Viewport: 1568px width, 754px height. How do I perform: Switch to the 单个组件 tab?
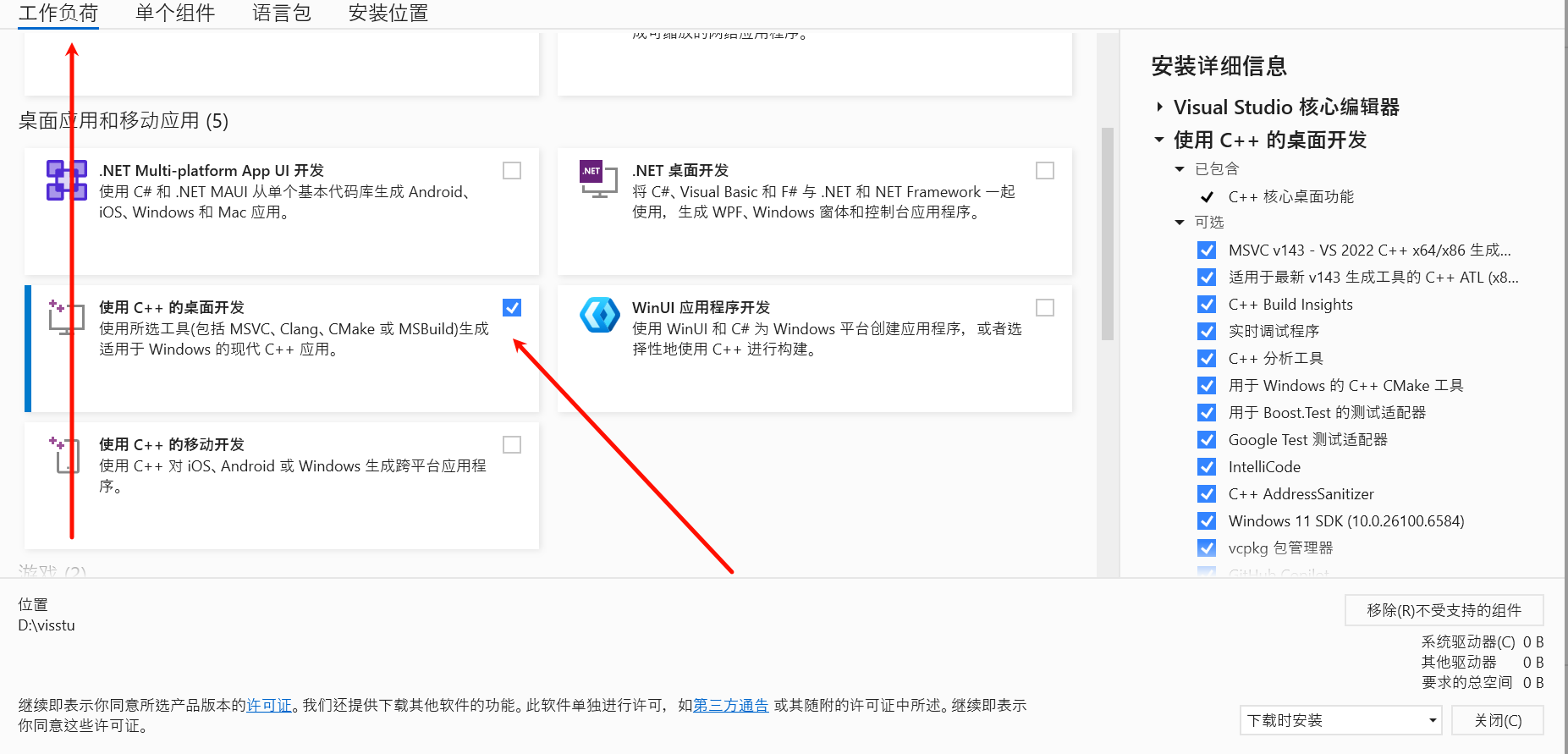175,14
